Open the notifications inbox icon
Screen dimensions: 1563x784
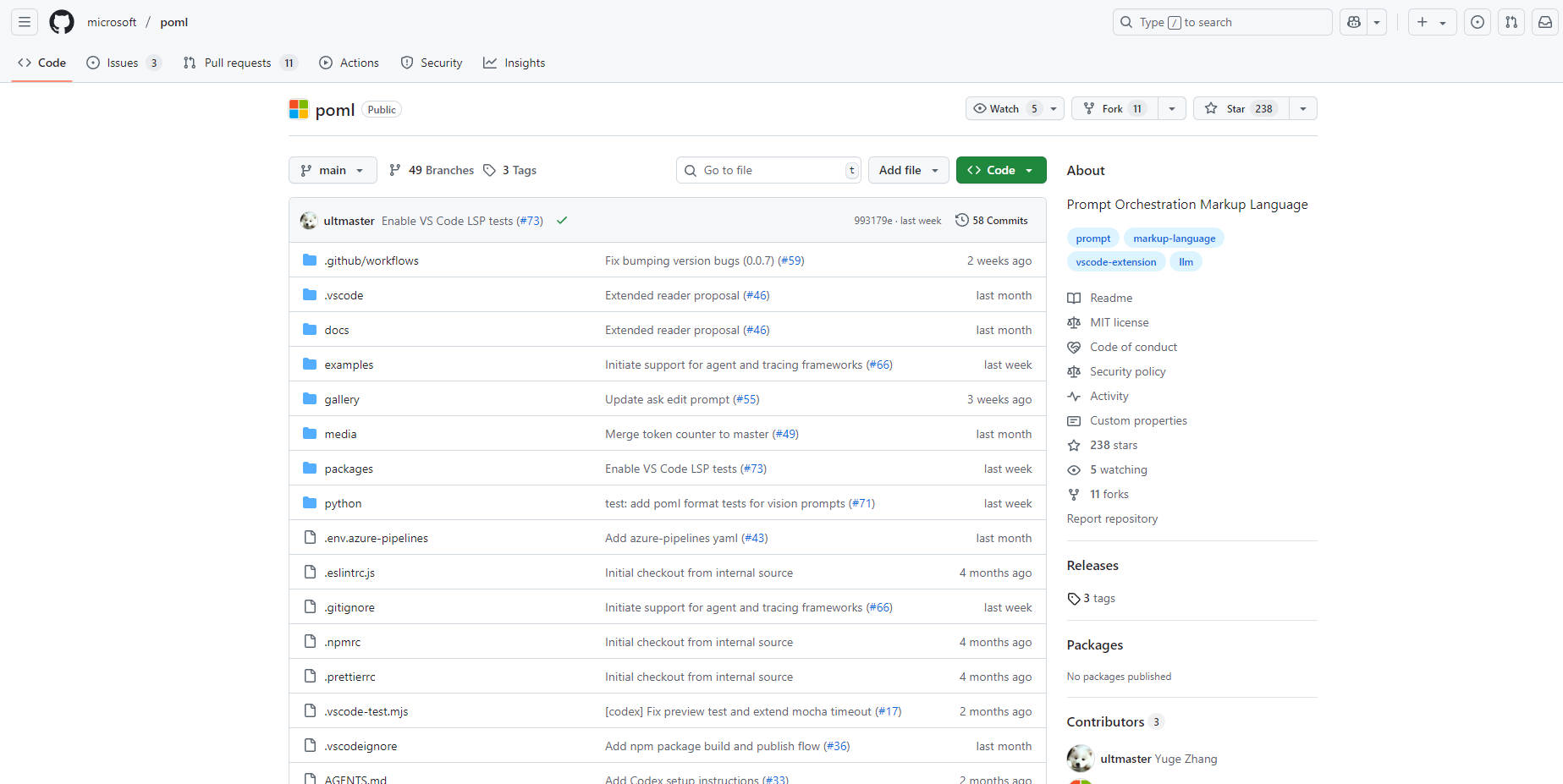(1544, 22)
